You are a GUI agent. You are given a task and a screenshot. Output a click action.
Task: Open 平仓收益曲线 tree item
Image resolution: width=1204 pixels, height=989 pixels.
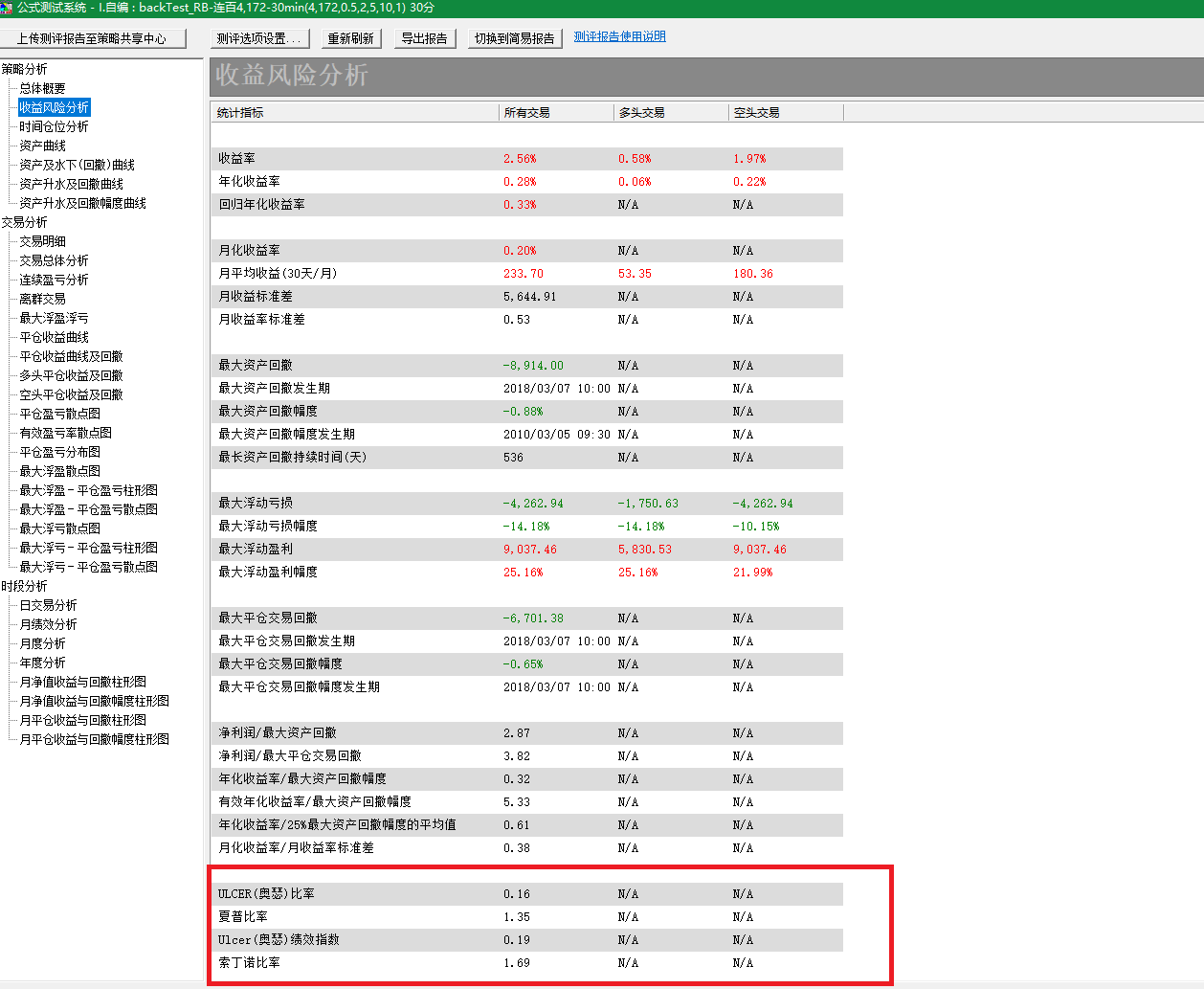coord(54,337)
